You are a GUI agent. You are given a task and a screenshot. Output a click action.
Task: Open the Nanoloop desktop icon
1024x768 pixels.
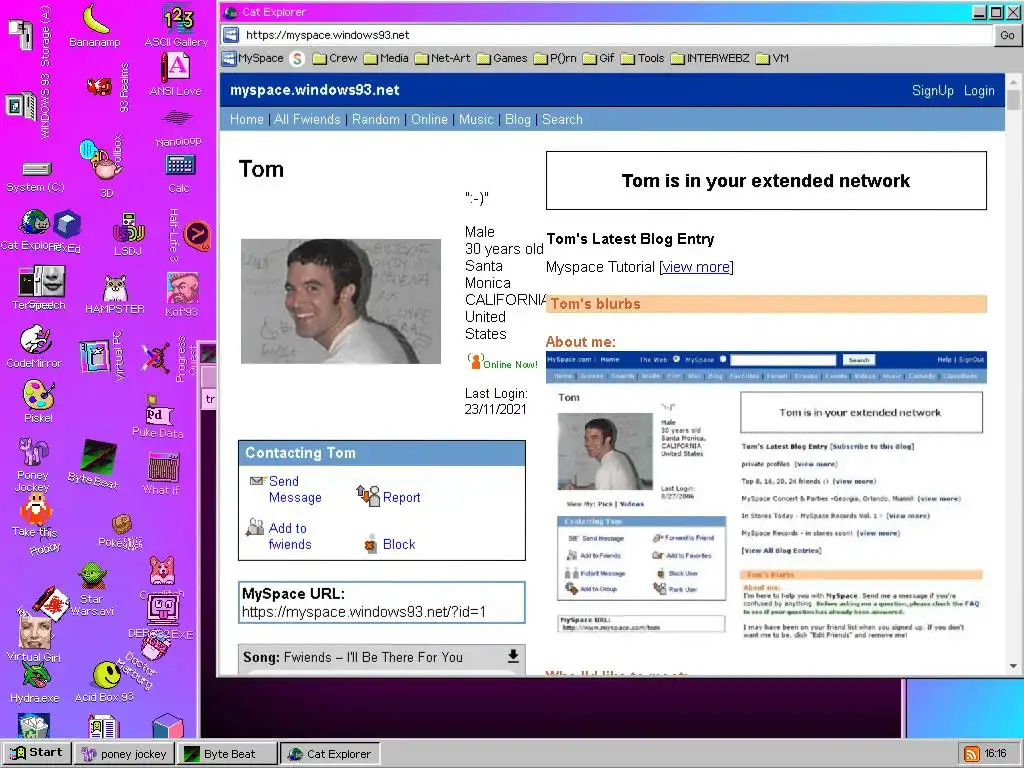coord(178,127)
